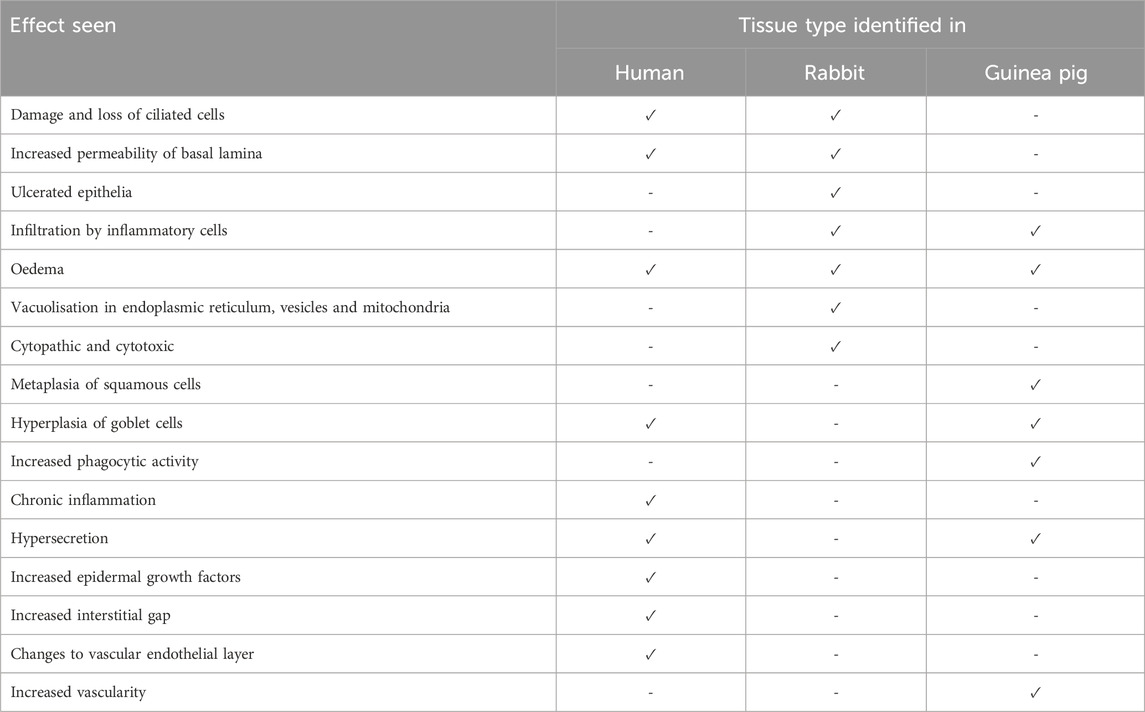Click Guinea pig checkmark in Hypersecretion row
Screen dimensions: 1145x712
pyautogui.click(x=1035, y=539)
